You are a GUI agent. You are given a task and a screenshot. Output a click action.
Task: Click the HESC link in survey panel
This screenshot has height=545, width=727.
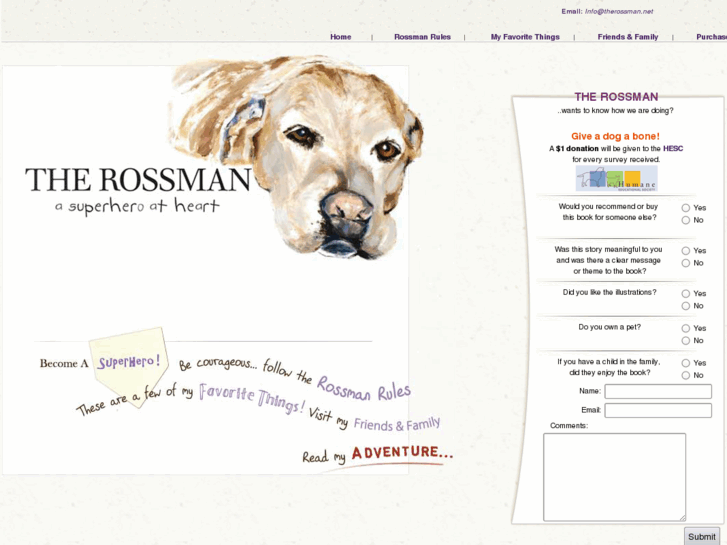[x=672, y=148]
